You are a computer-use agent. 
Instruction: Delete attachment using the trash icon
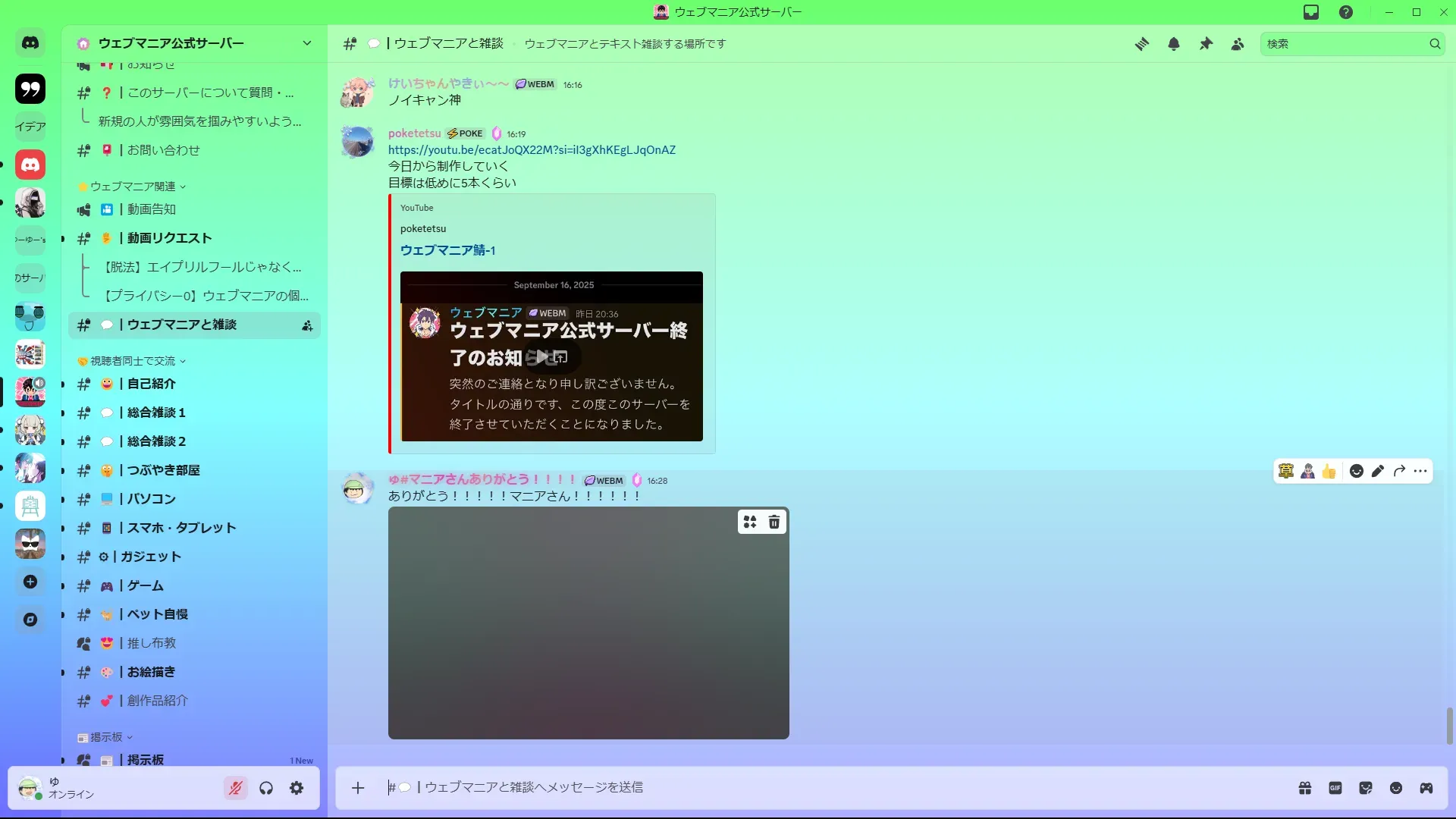click(774, 522)
